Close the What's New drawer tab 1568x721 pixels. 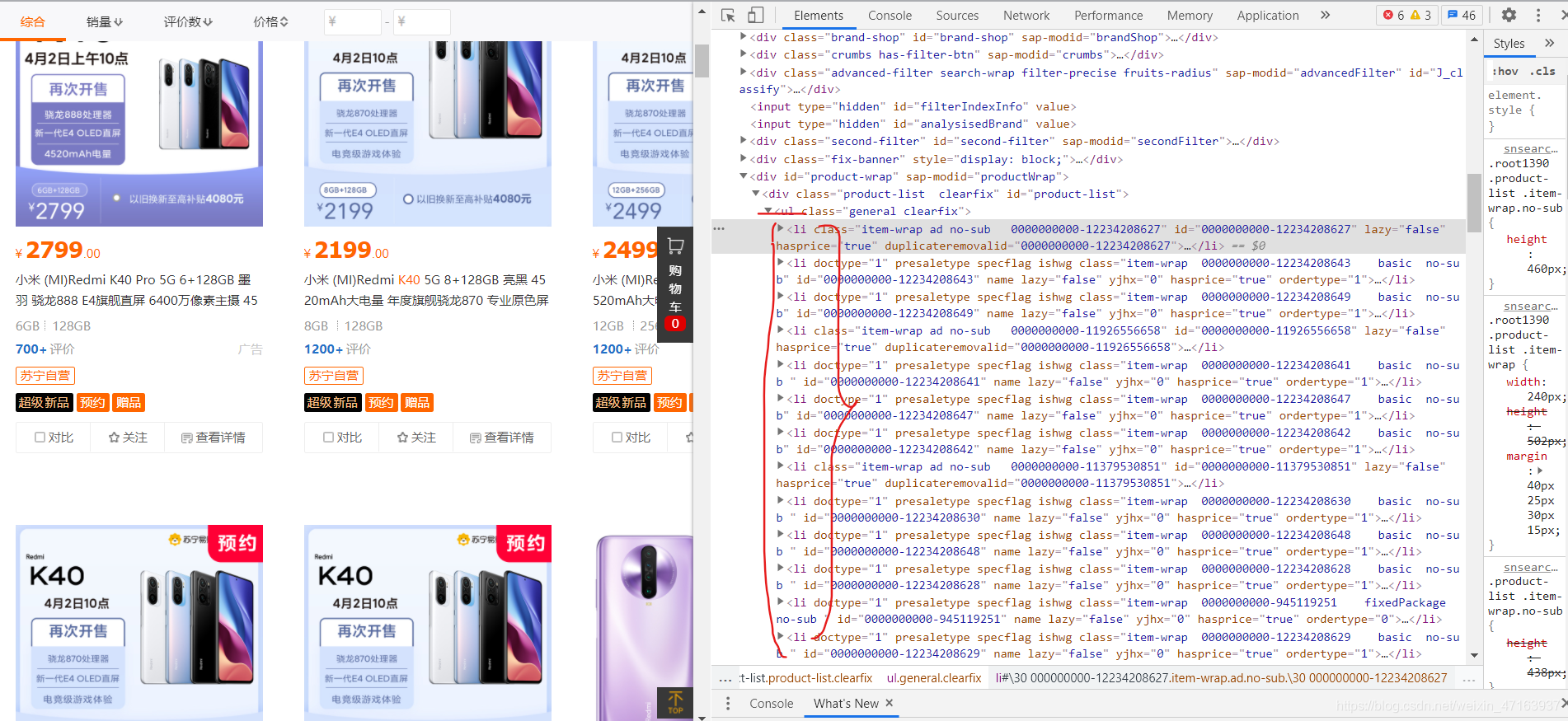890,703
